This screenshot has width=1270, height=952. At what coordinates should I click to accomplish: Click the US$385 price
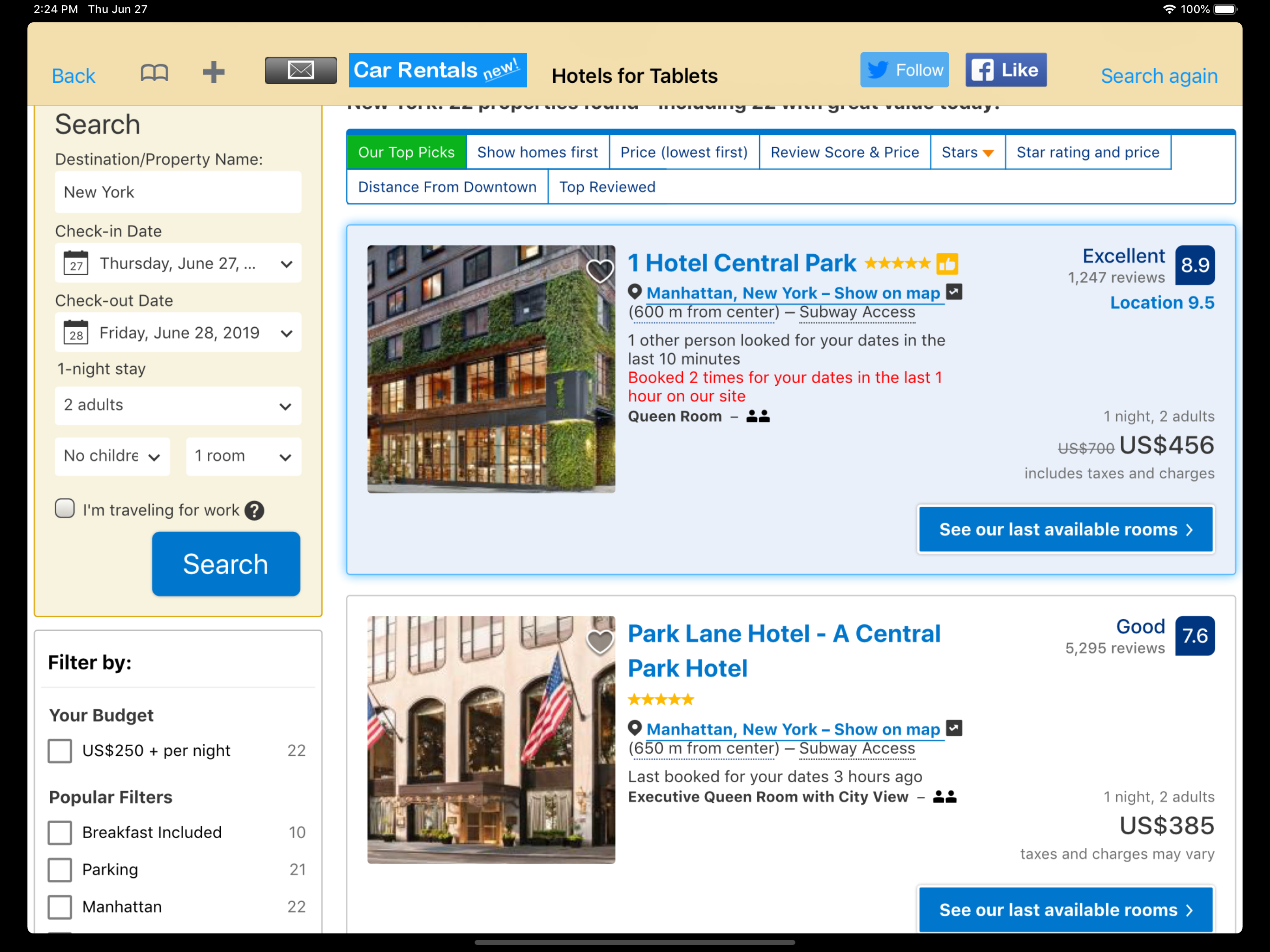[1167, 826]
